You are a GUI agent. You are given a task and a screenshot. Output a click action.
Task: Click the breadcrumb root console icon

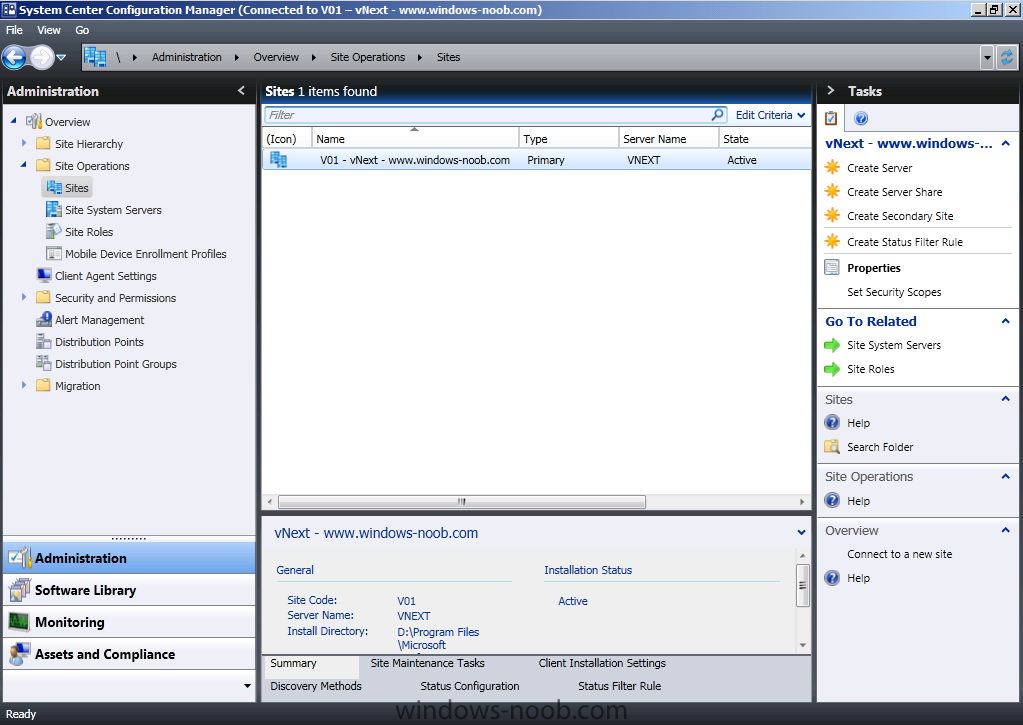point(95,57)
